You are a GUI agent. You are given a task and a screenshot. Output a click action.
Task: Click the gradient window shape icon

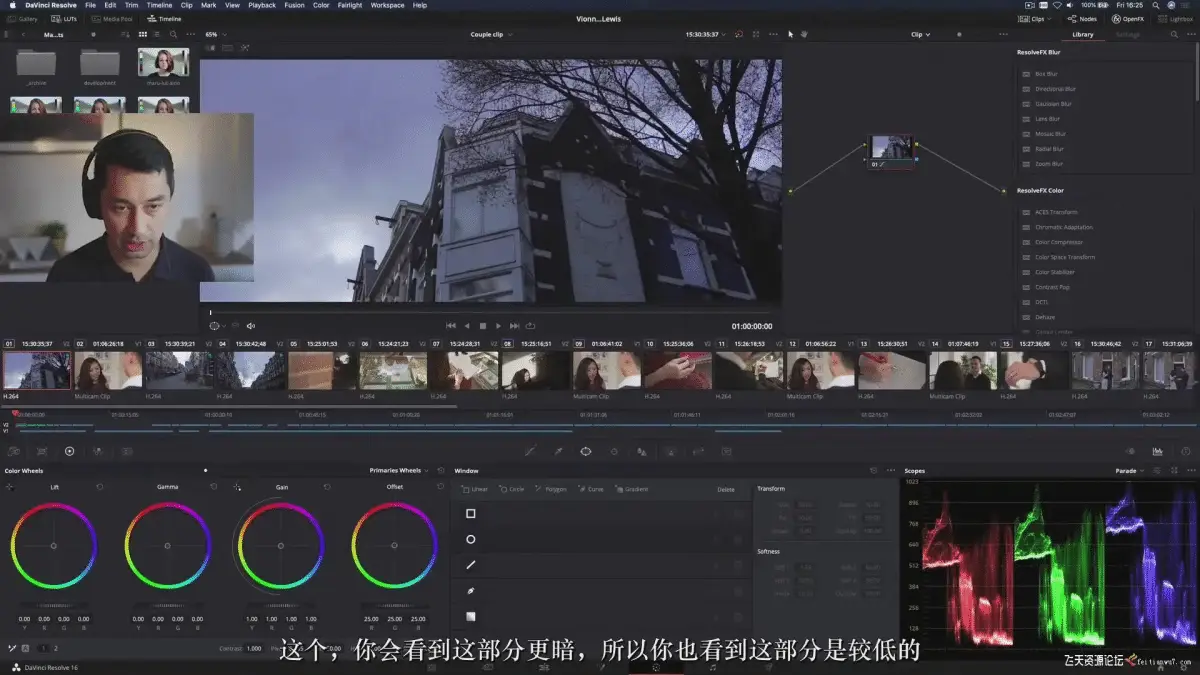point(471,617)
